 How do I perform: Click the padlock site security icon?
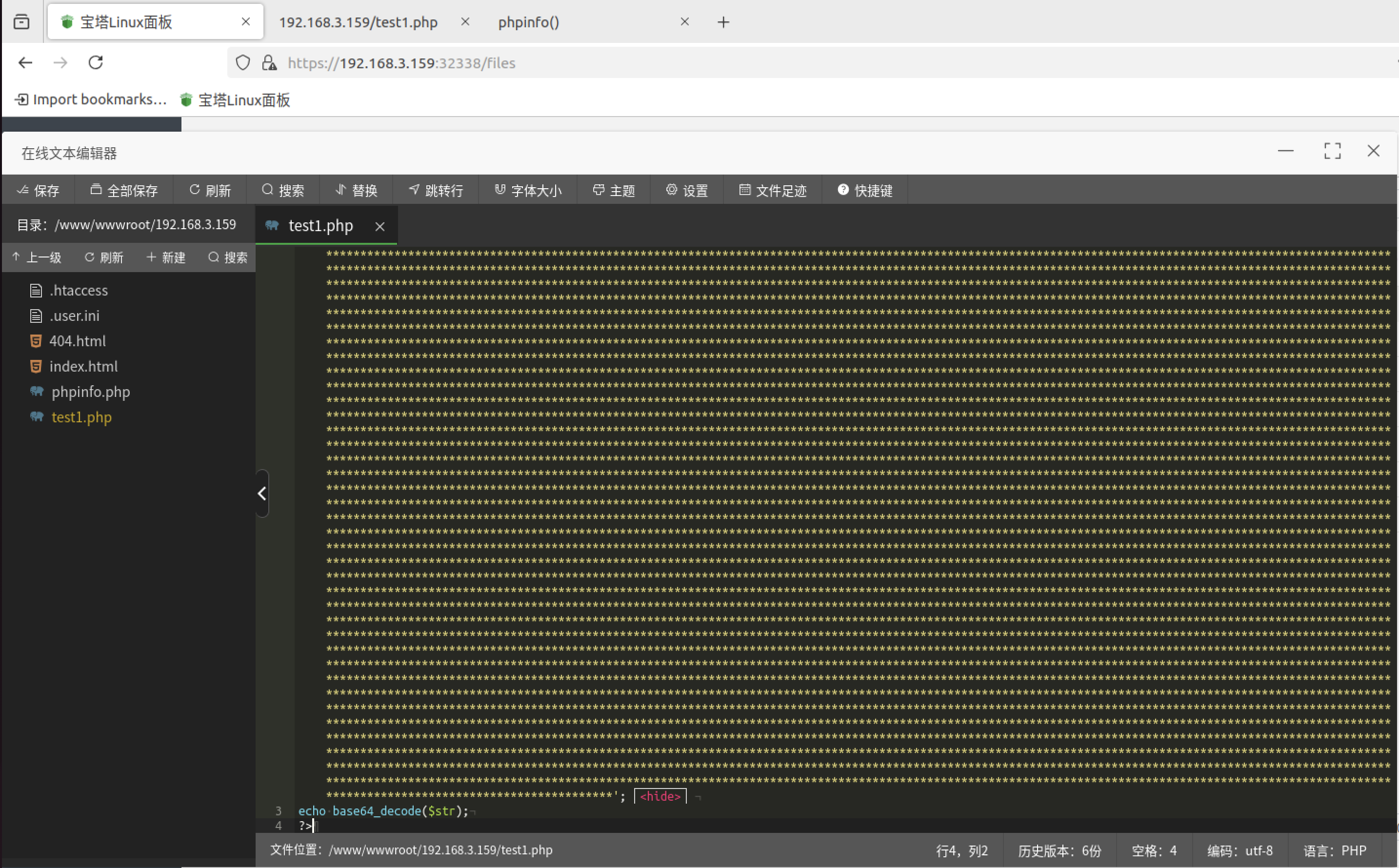pyautogui.click(x=269, y=62)
